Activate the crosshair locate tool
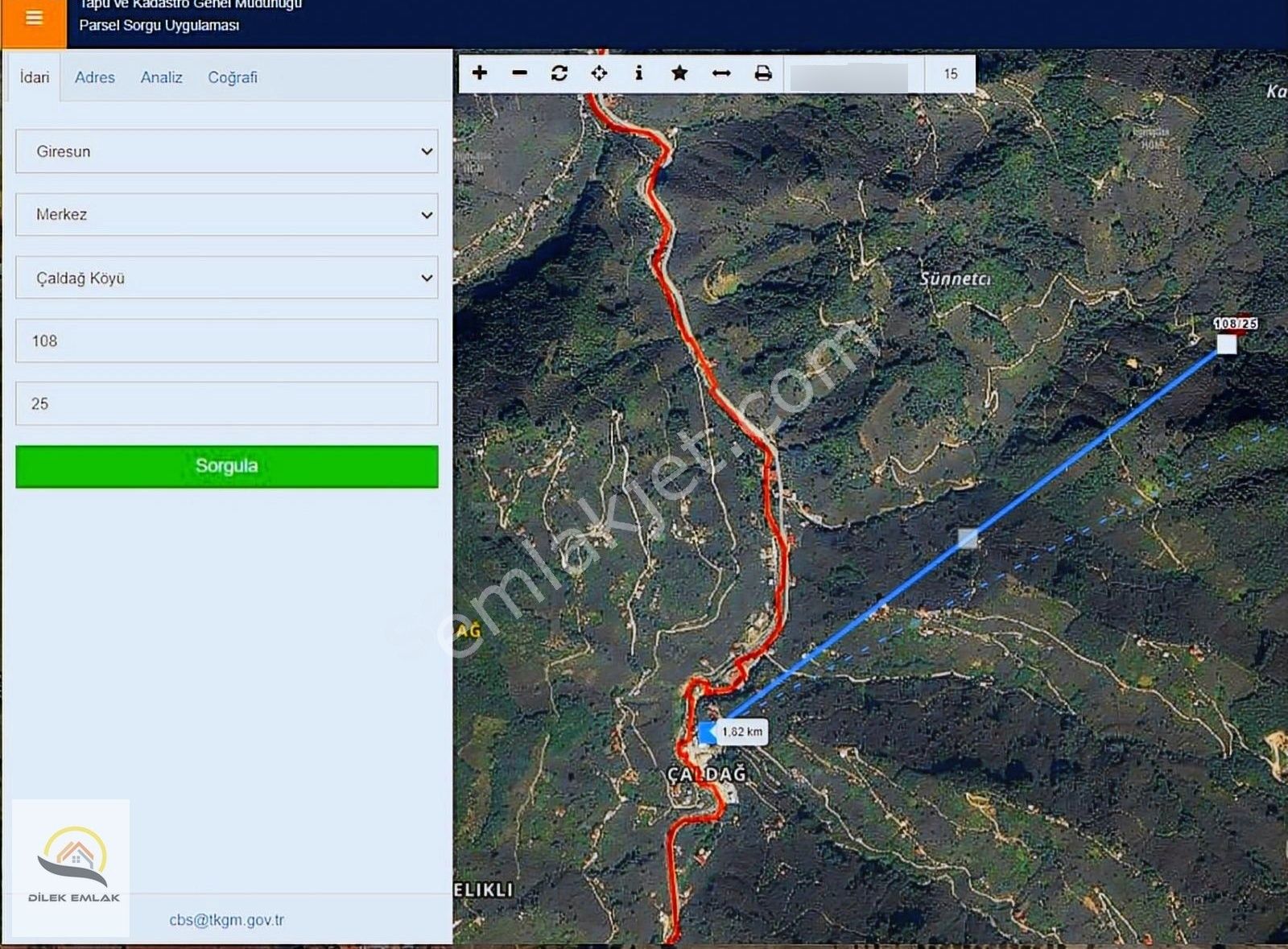1288x949 pixels. pyautogui.click(x=599, y=73)
